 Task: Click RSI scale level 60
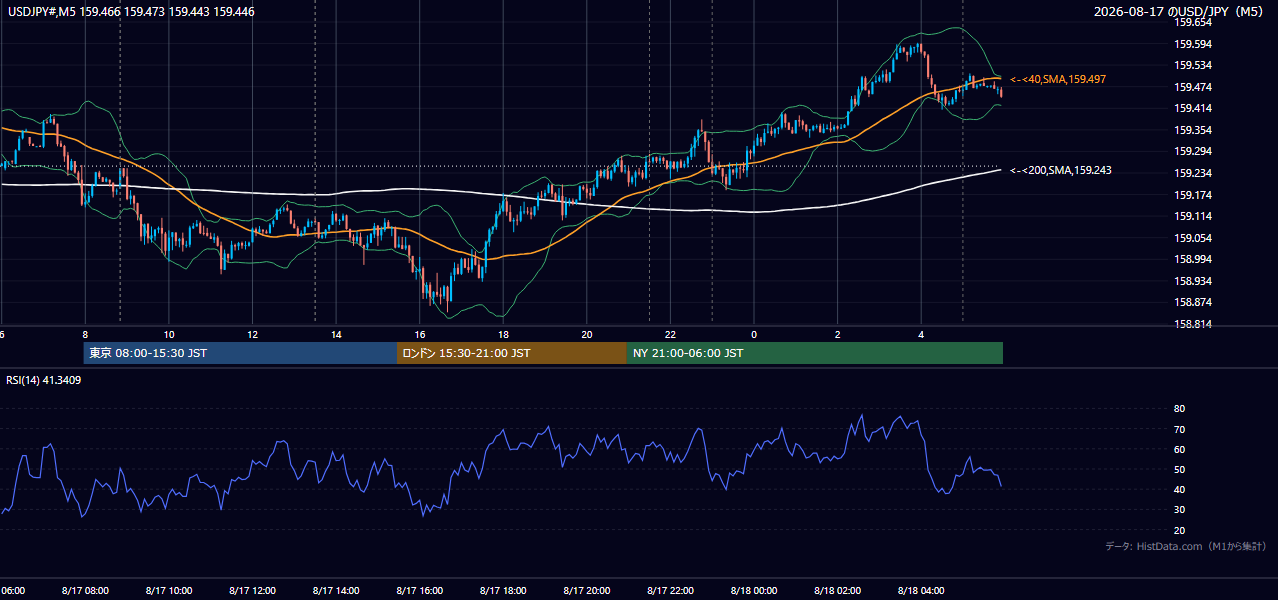[1179, 449]
